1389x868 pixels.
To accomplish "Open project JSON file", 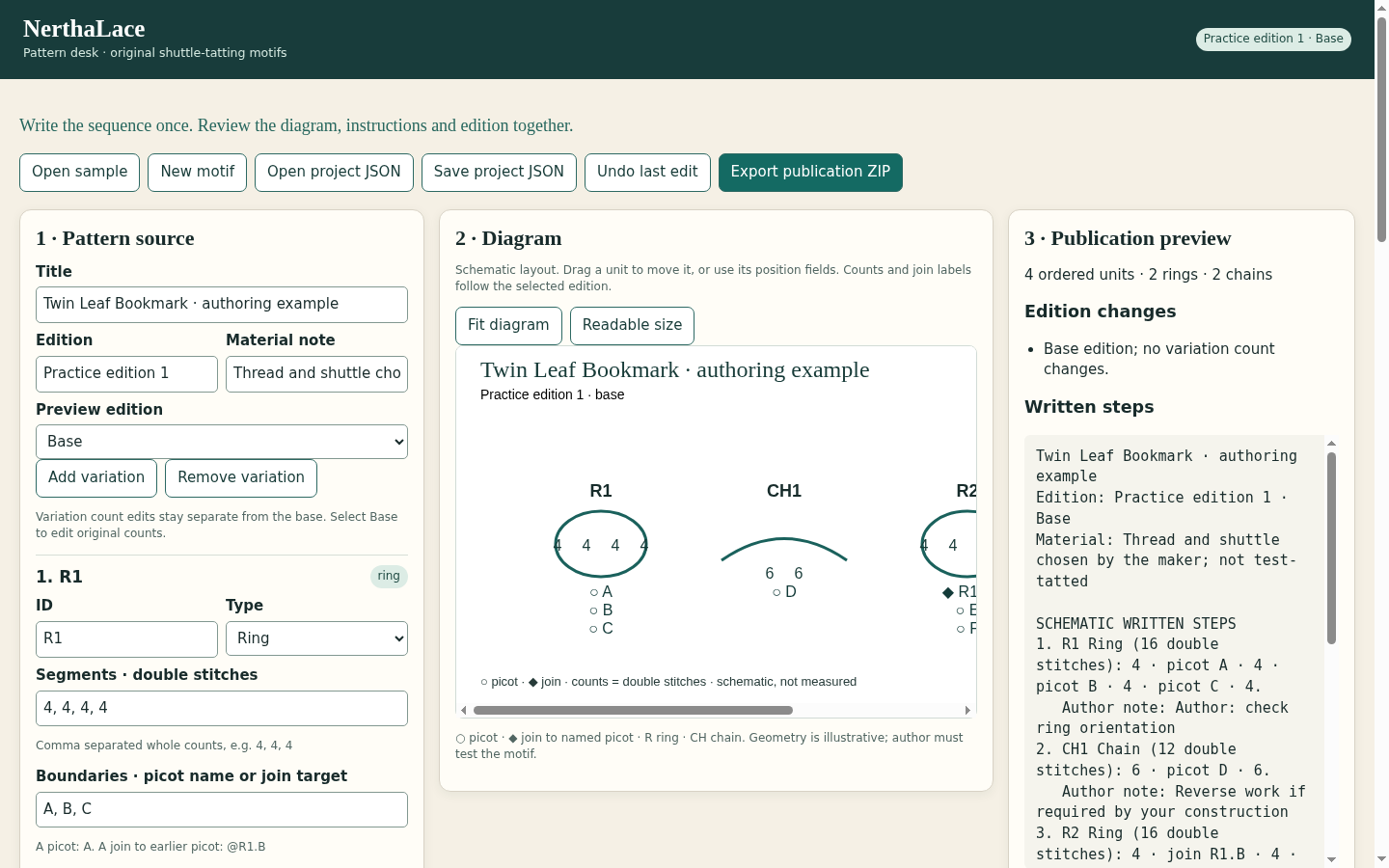I will (x=334, y=173).
